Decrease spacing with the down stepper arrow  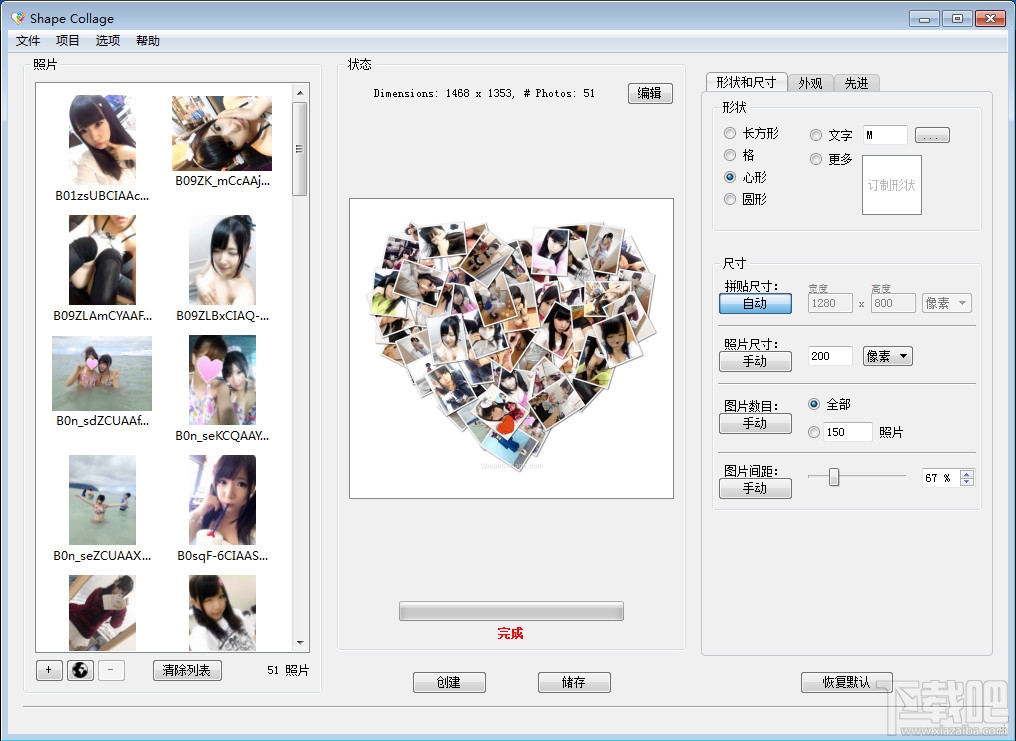pyautogui.click(x=967, y=482)
